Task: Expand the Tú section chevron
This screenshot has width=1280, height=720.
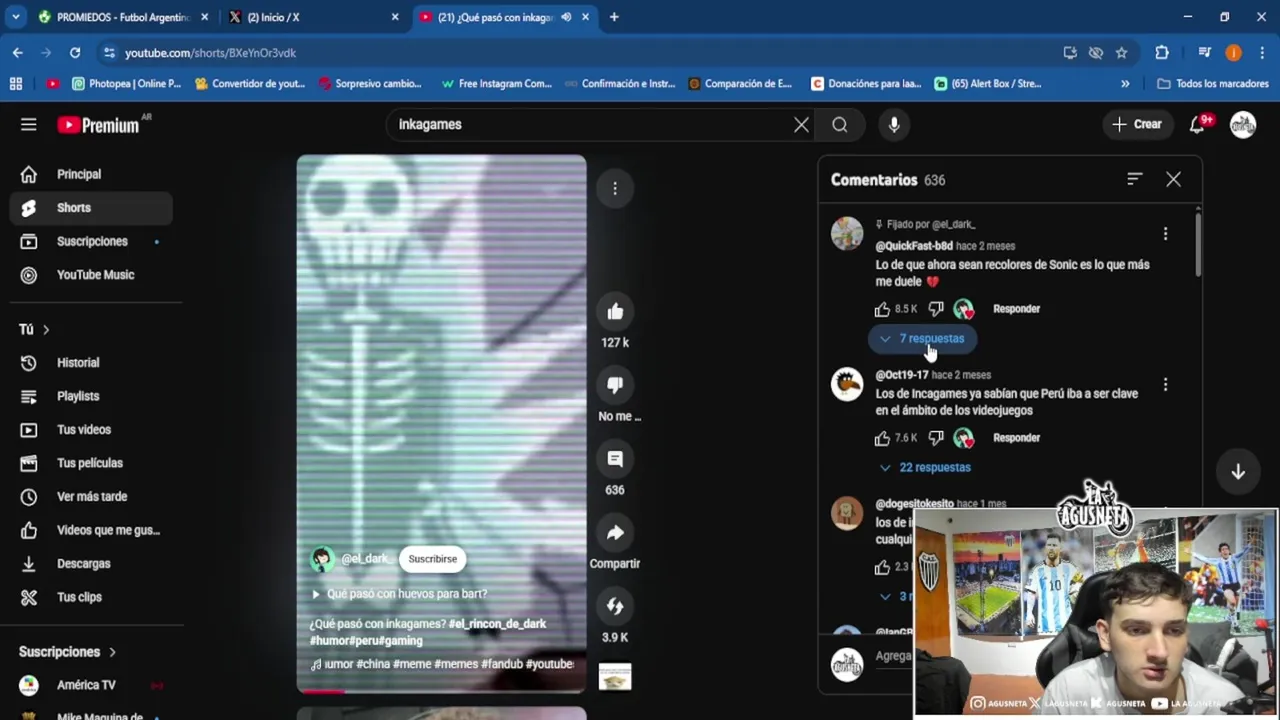Action: point(45,329)
